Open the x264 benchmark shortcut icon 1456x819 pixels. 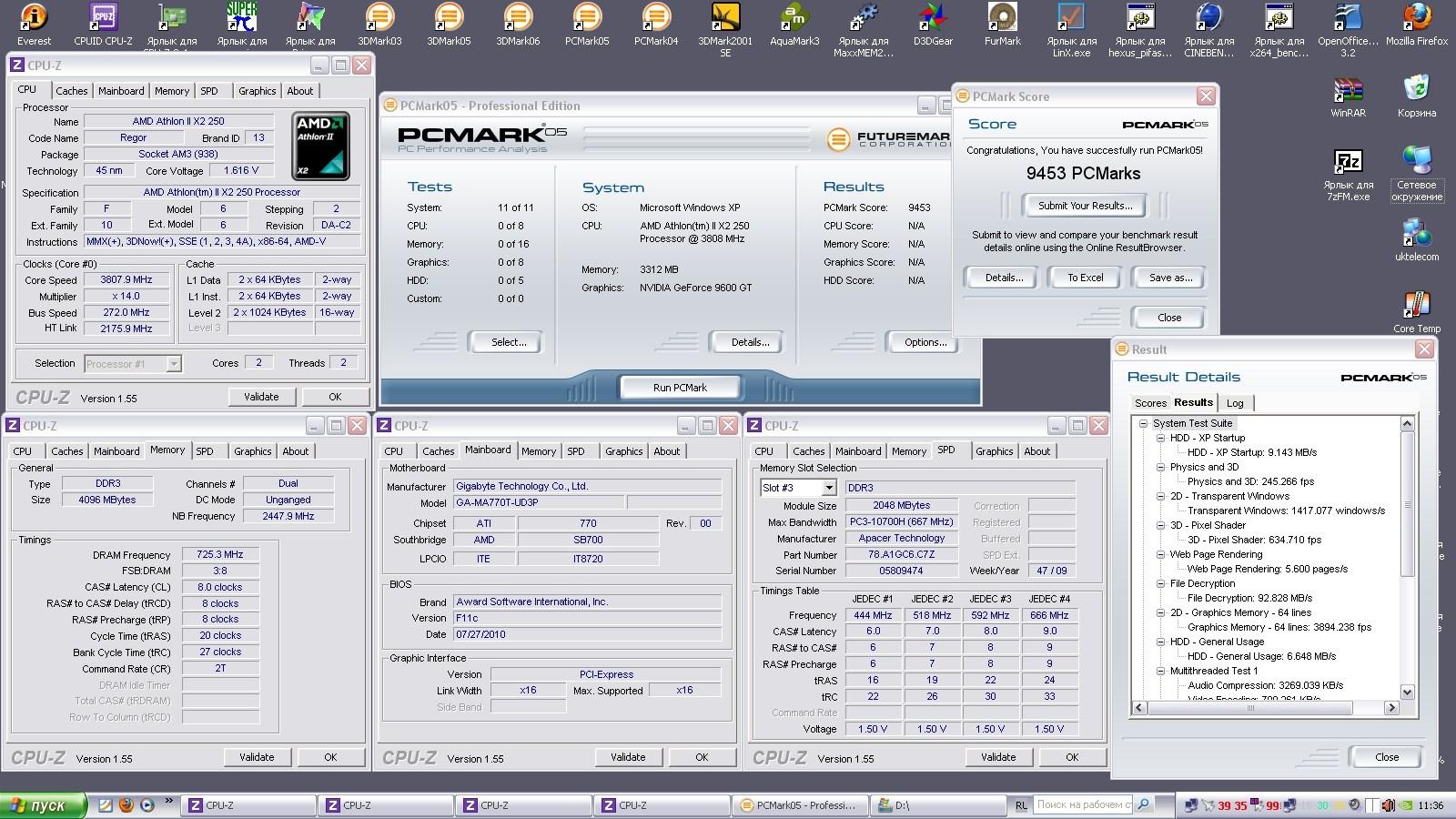coord(1279,29)
